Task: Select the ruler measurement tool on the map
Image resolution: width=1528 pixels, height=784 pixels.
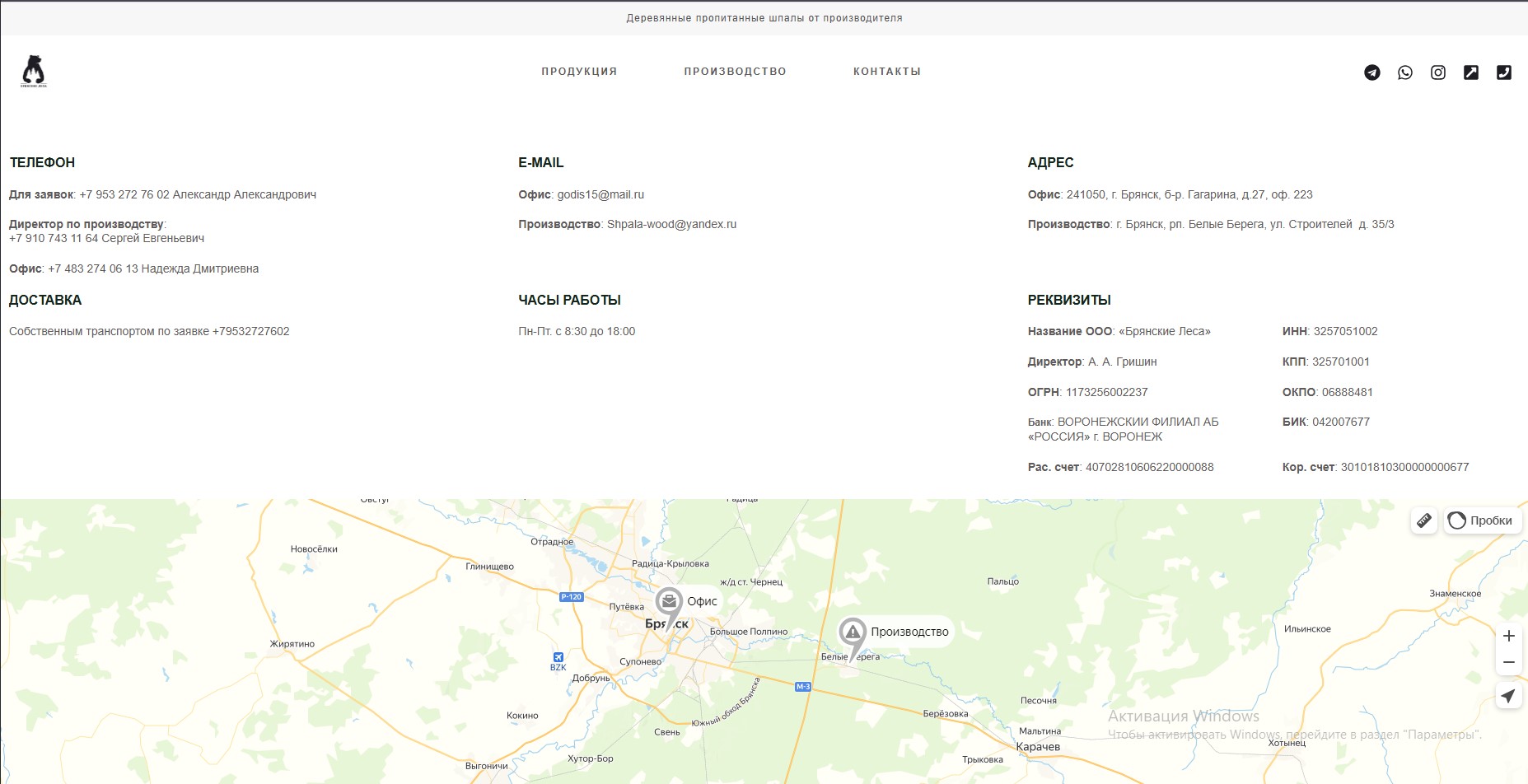Action: click(x=1425, y=520)
